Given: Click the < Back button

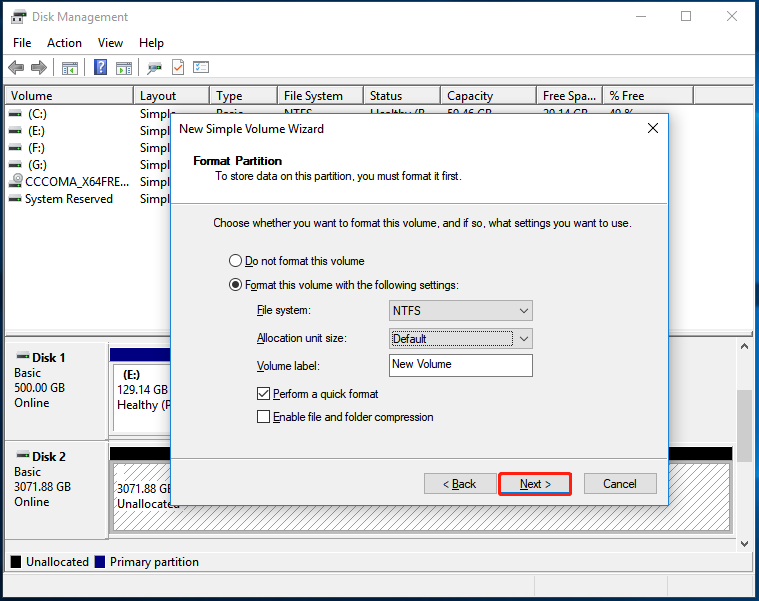Looking at the screenshot, I should pos(460,484).
